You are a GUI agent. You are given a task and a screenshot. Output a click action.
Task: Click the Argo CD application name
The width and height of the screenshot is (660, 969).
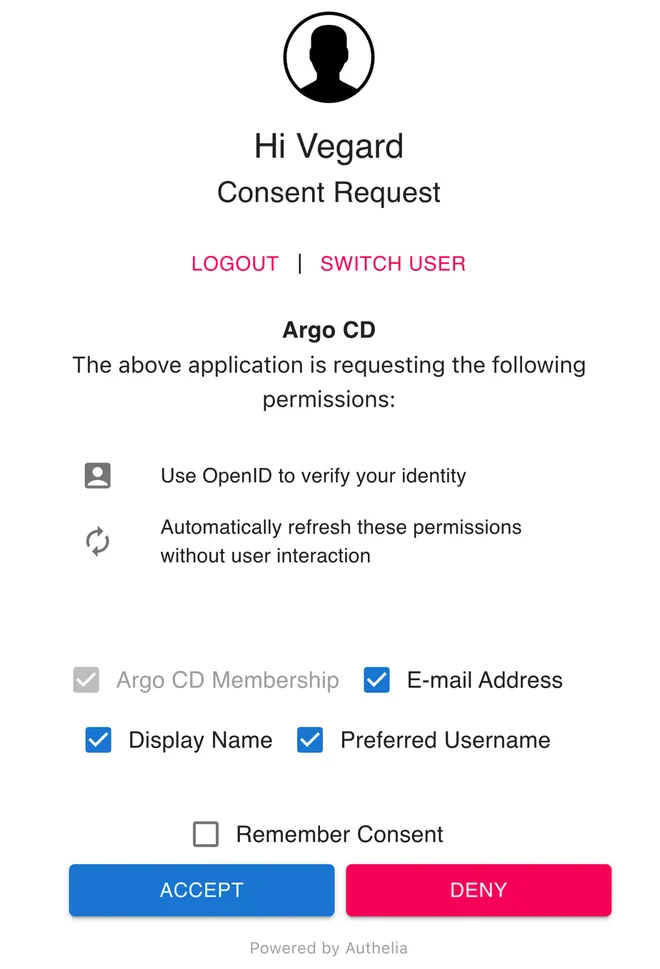coord(329,329)
